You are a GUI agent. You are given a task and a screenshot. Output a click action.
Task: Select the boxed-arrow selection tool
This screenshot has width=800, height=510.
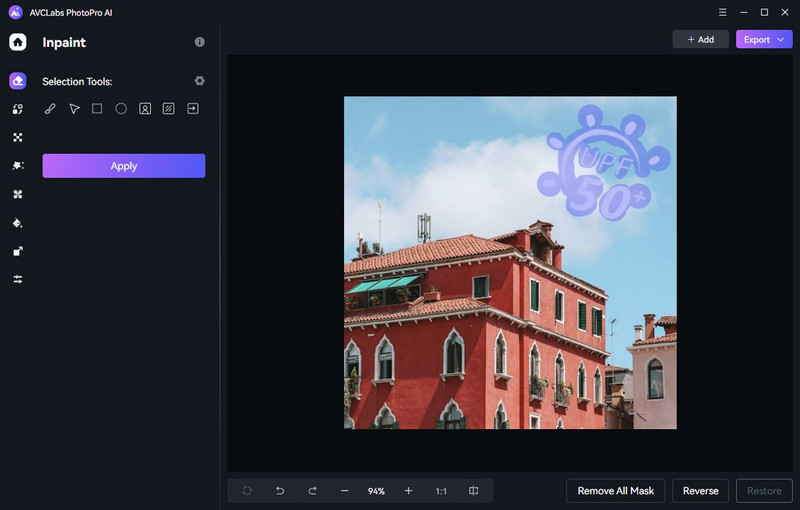click(193, 109)
